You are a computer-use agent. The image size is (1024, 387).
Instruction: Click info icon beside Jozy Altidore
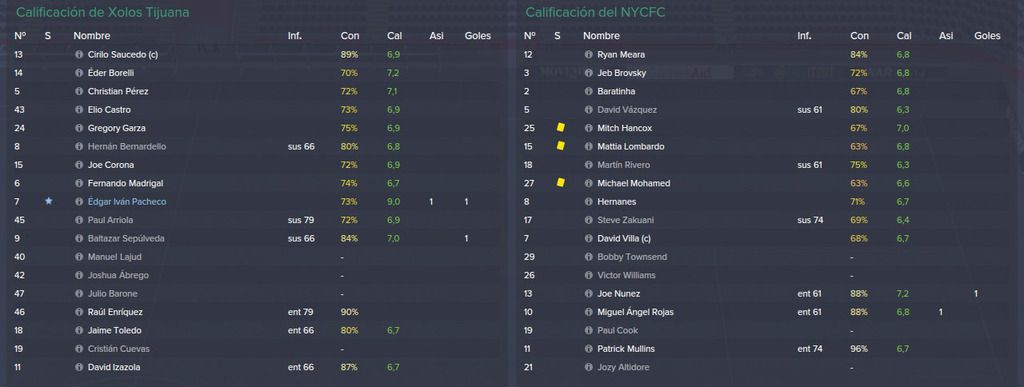(588, 367)
